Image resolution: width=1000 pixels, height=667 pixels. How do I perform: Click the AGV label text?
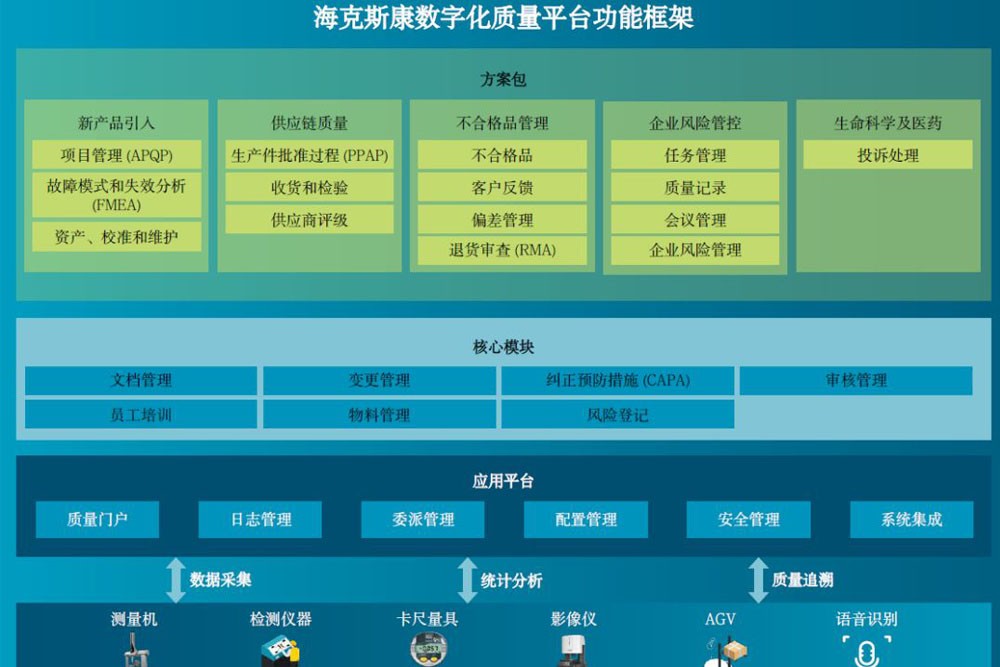(x=721, y=619)
